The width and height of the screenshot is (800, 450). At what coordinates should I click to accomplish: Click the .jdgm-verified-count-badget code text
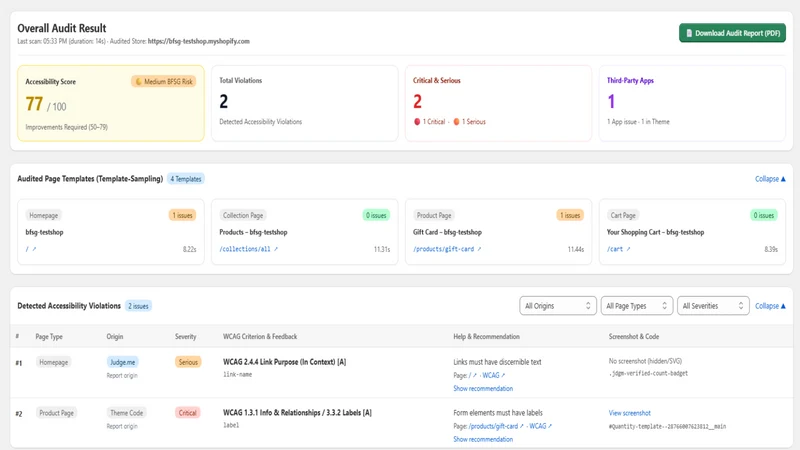[648, 373]
